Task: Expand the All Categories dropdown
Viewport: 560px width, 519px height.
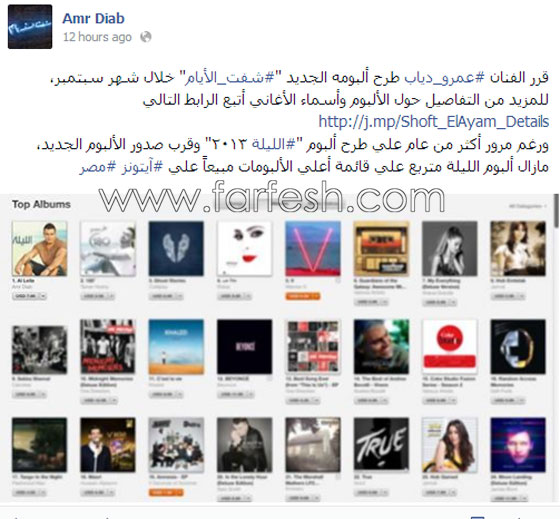Action: (x=528, y=206)
